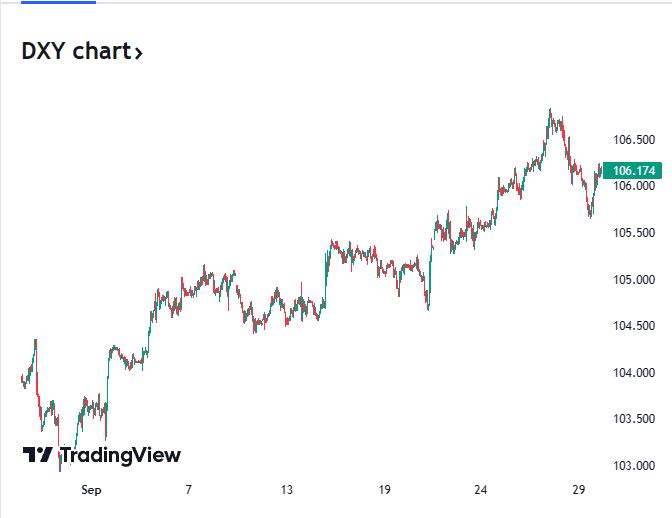Select the 7 date marker on time axis

tap(188, 490)
